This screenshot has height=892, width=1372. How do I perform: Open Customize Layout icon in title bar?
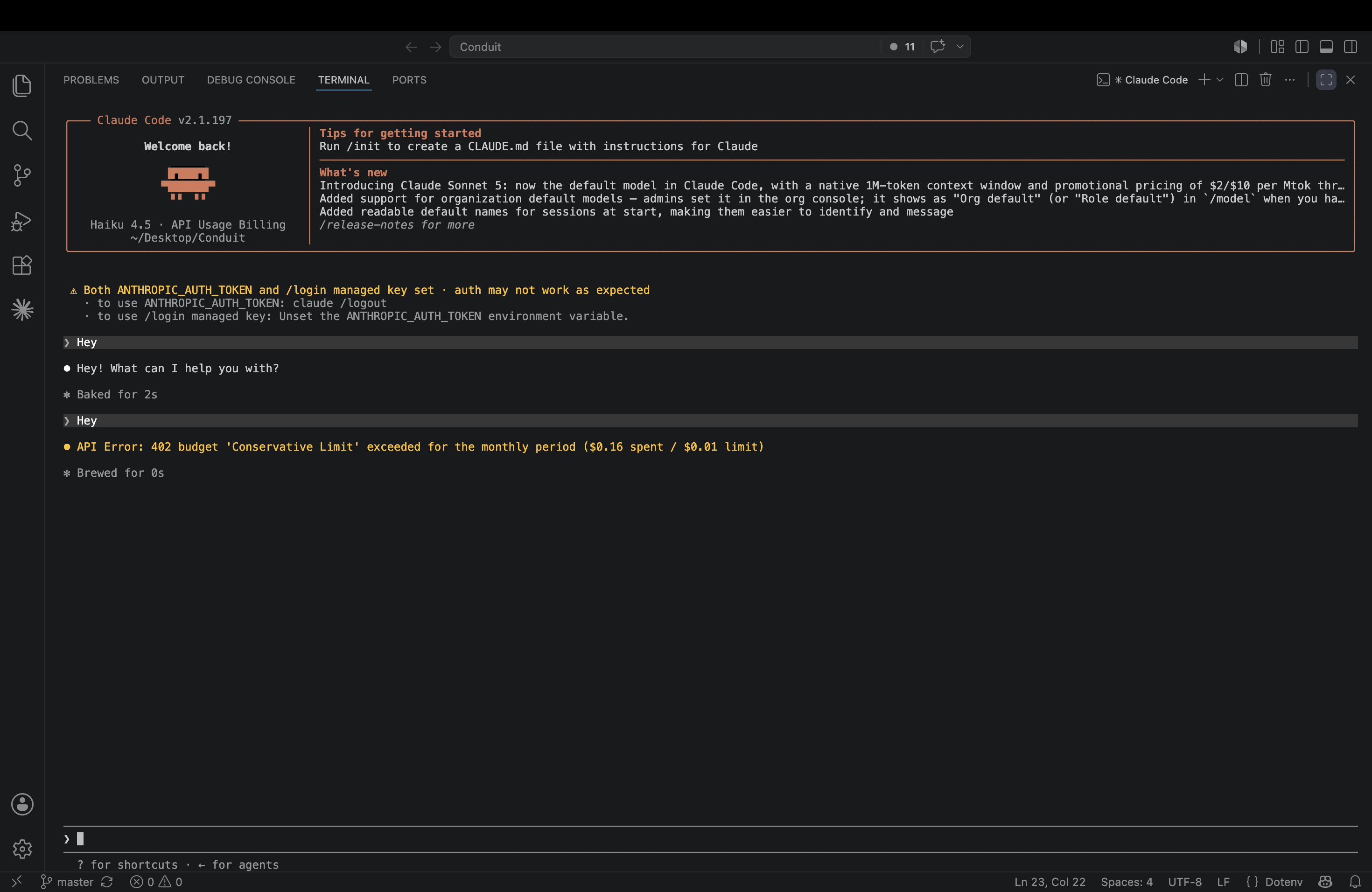click(1277, 47)
